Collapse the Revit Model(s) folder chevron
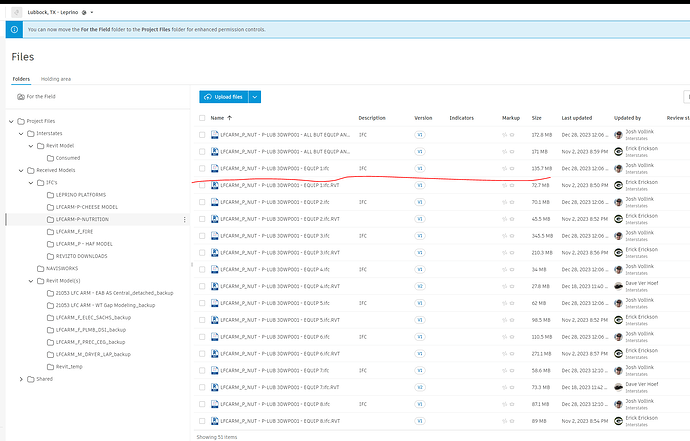The image size is (690, 441). coord(31,281)
